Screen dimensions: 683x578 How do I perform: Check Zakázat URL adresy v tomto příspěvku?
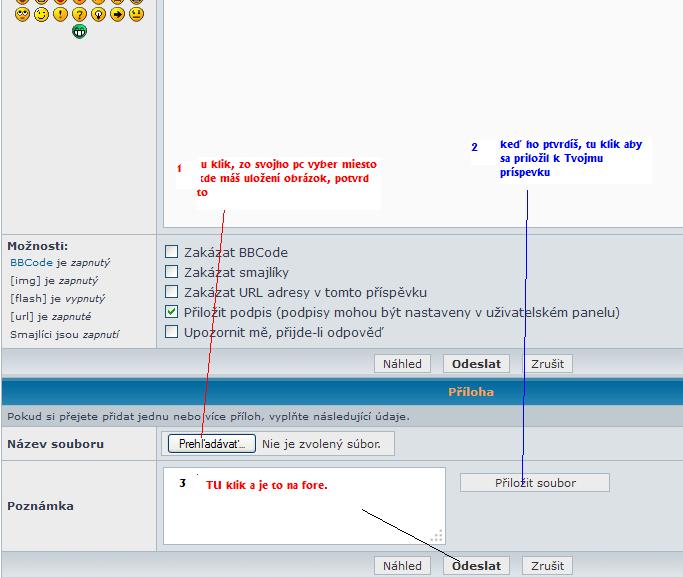coord(172,292)
